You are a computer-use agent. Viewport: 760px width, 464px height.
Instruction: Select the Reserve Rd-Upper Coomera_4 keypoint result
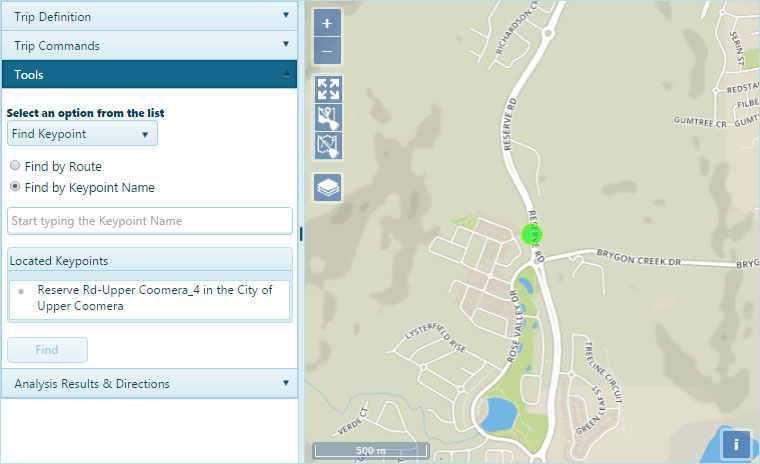[x=150, y=298]
